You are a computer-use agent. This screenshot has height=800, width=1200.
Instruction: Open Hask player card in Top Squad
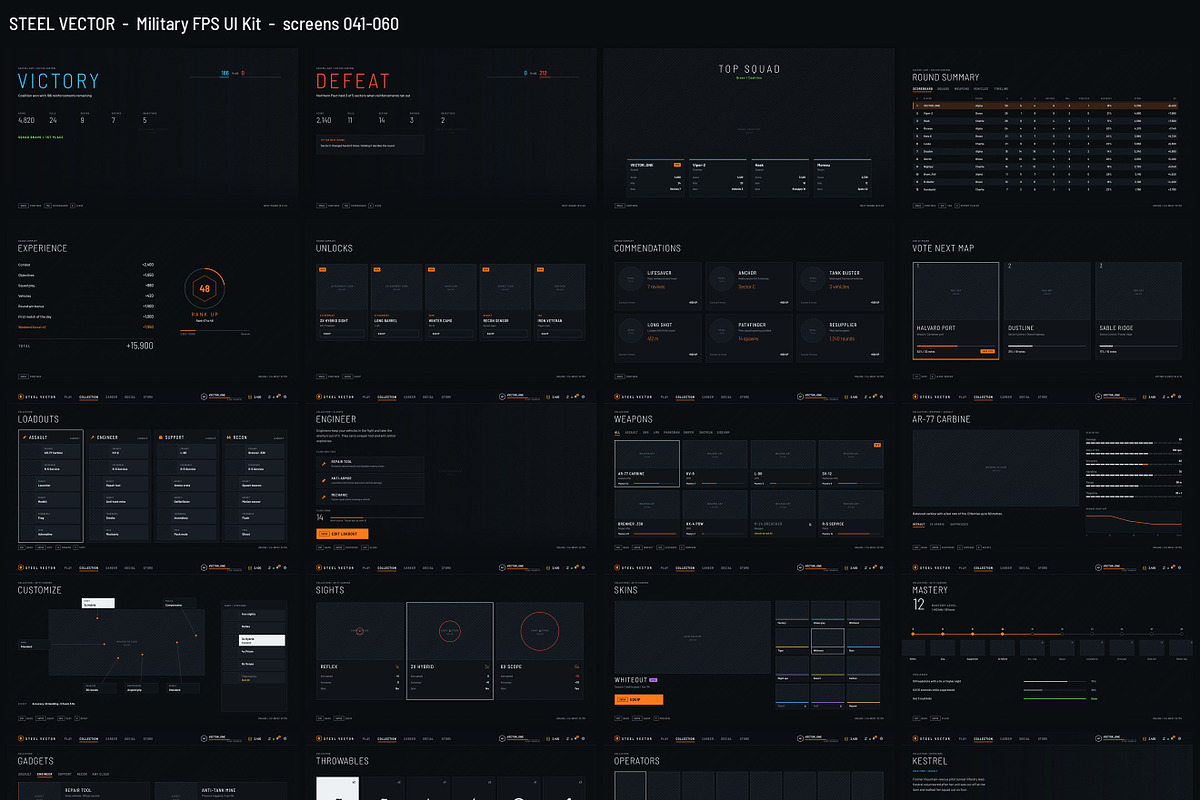pos(780,178)
